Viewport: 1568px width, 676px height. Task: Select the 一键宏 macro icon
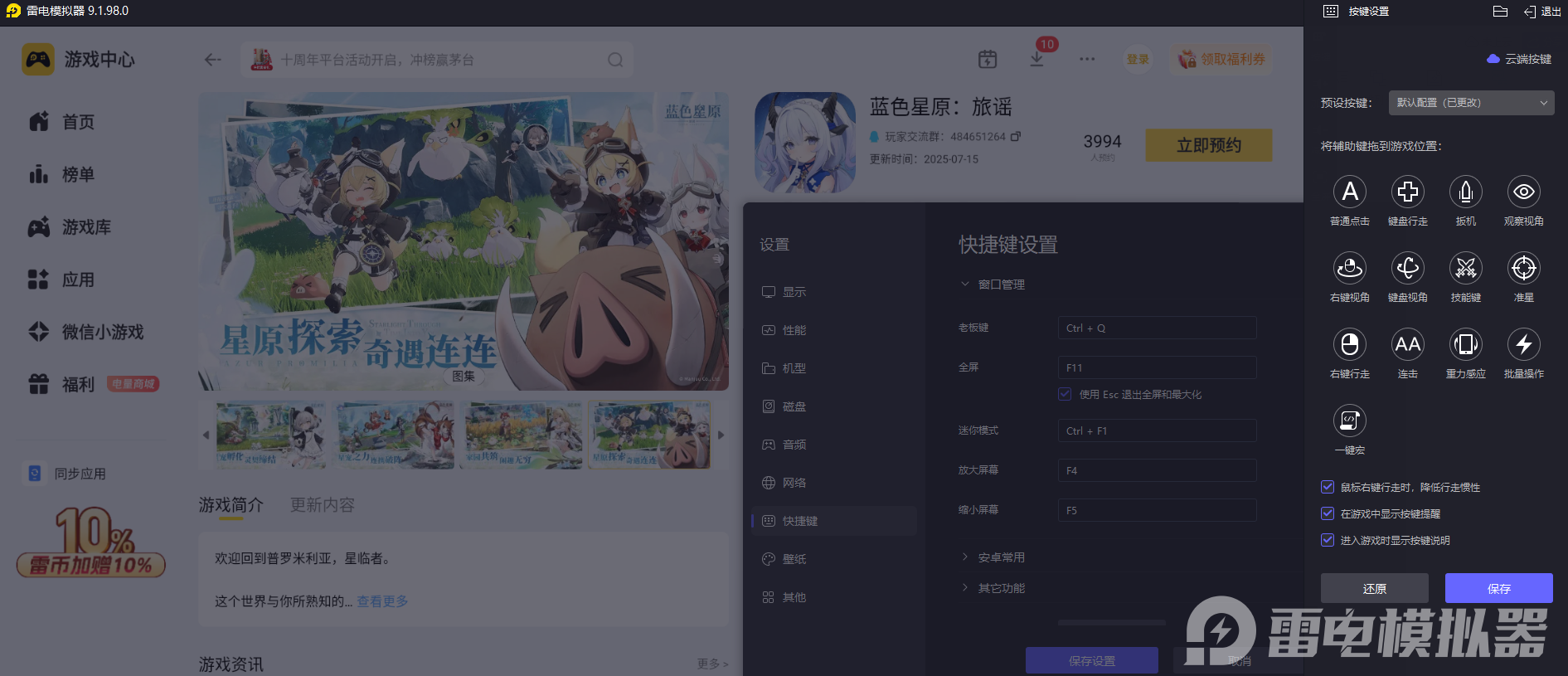[x=1350, y=421]
